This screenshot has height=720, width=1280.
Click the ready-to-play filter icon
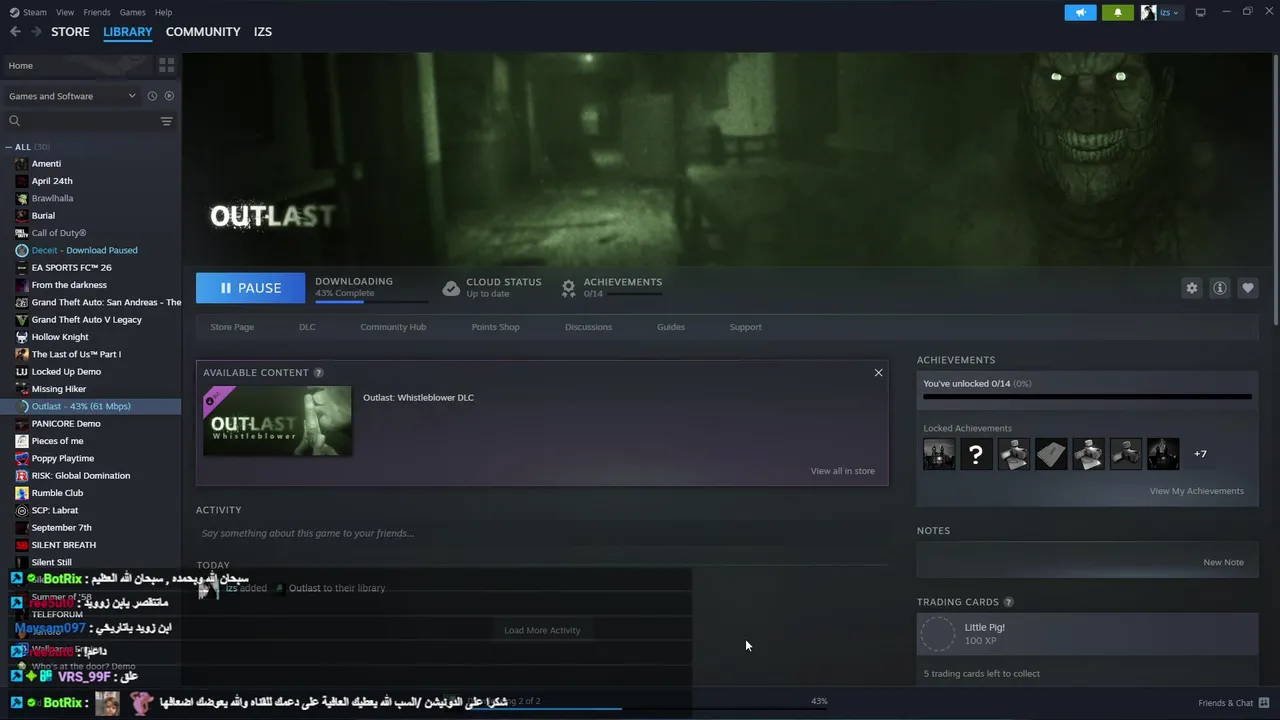pyautogui.click(x=169, y=96)
